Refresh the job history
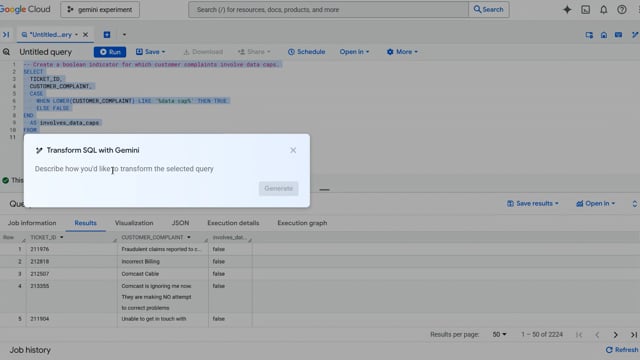Viewport: 640px width, 360px height. pyautogui.click(x=622, y=350)
